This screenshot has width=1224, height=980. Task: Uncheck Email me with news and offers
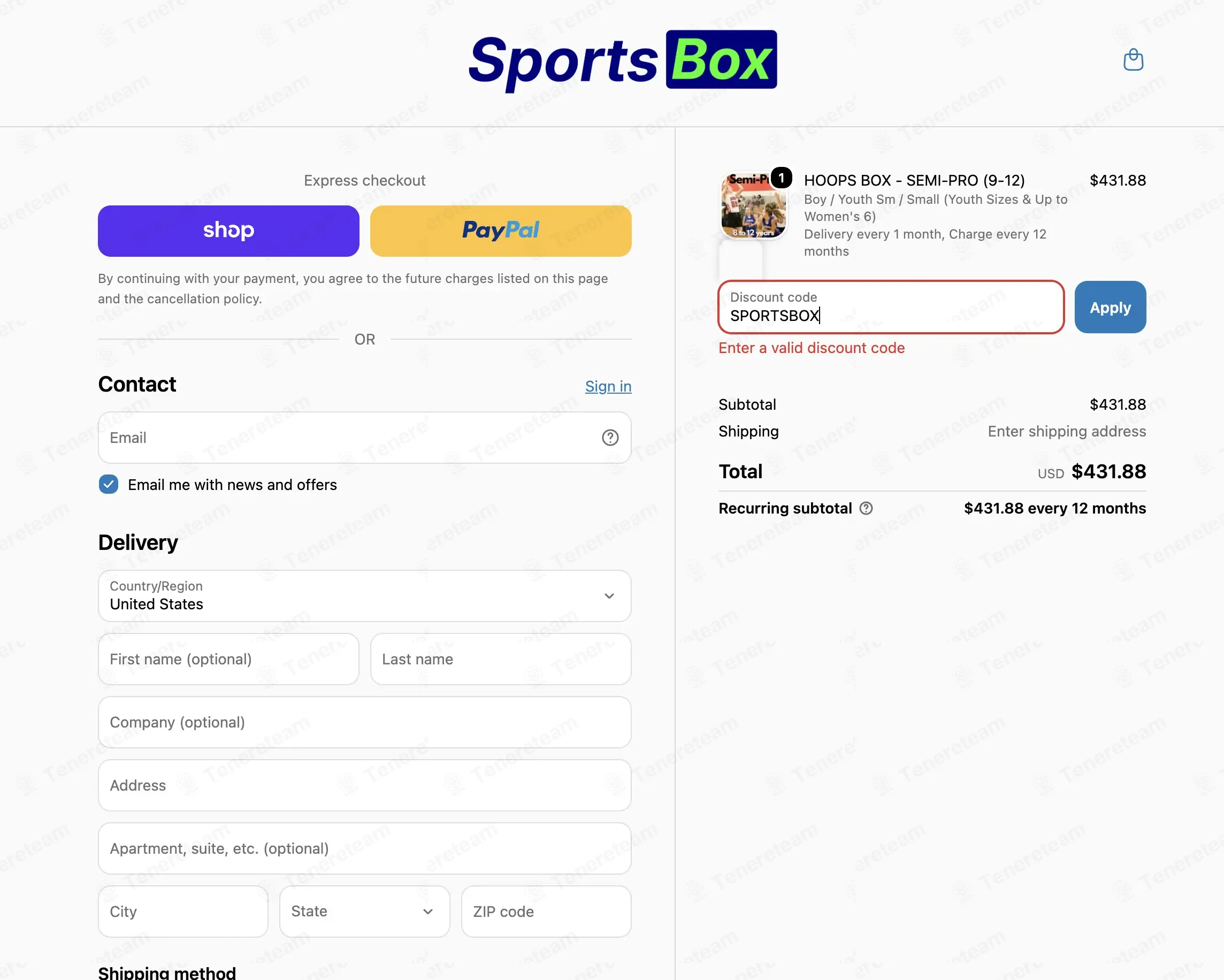(x=109, y=485)
